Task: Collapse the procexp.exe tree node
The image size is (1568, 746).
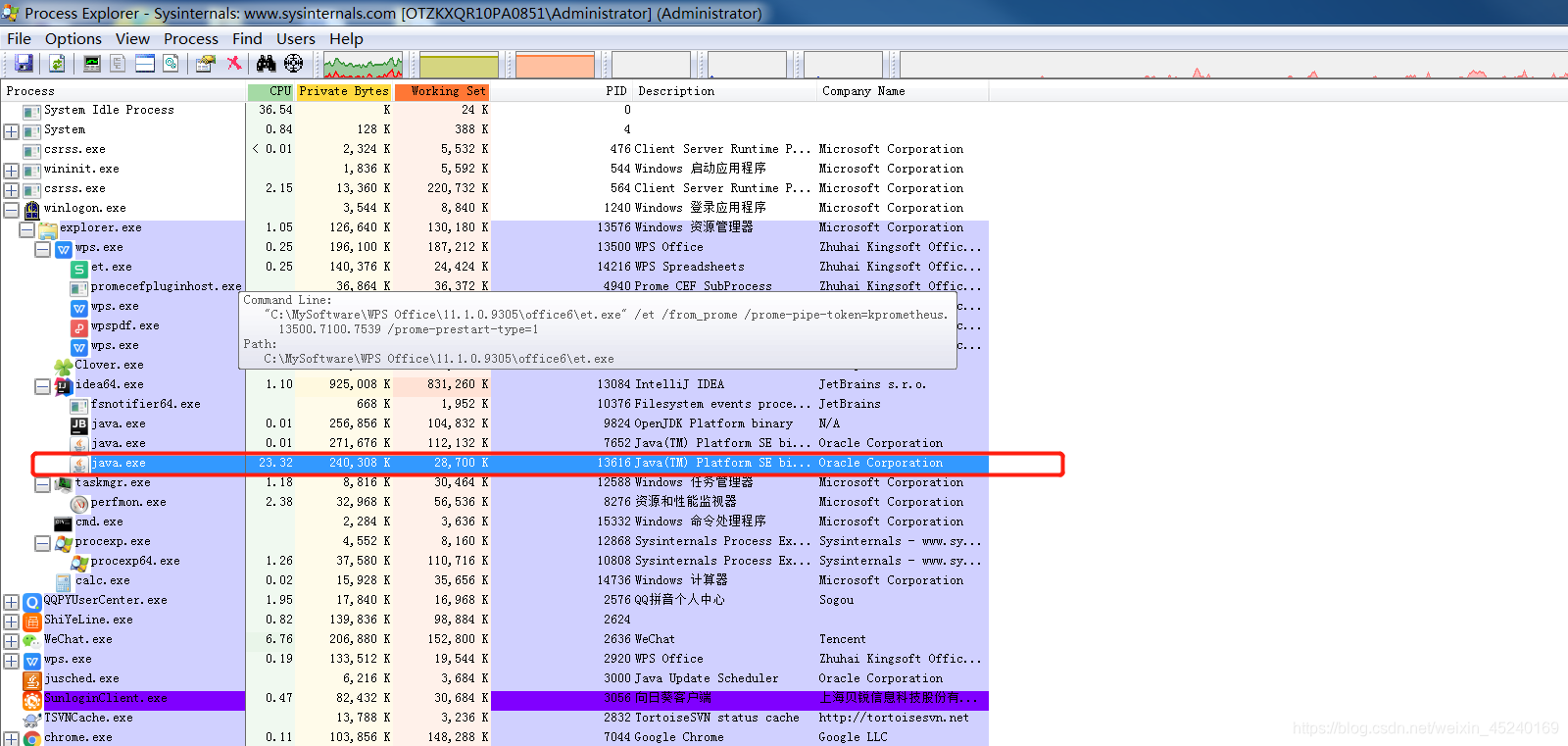Action: (43, 543)
